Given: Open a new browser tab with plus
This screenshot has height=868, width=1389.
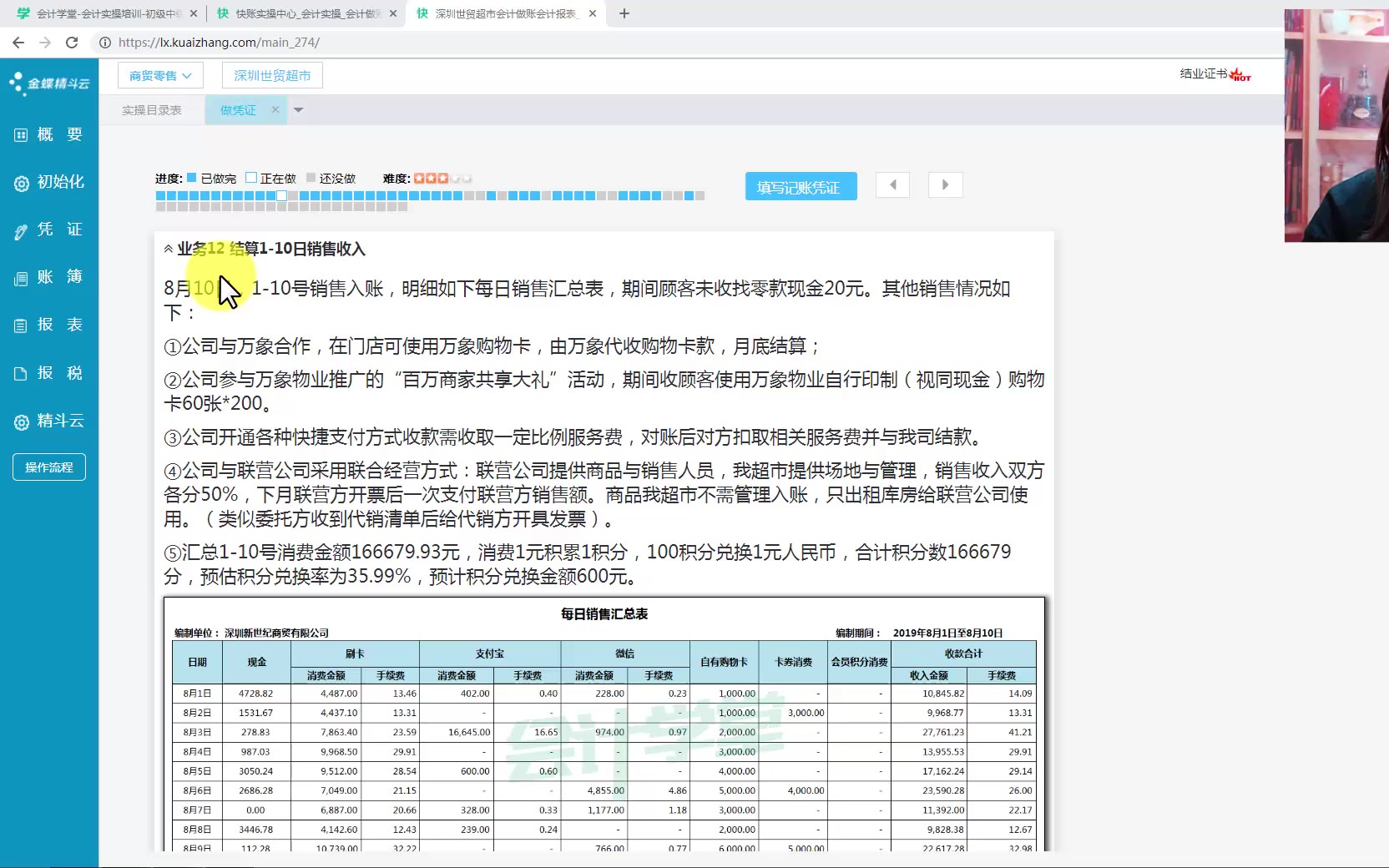Looking at the screenshot, I should [x=624, y=13].
